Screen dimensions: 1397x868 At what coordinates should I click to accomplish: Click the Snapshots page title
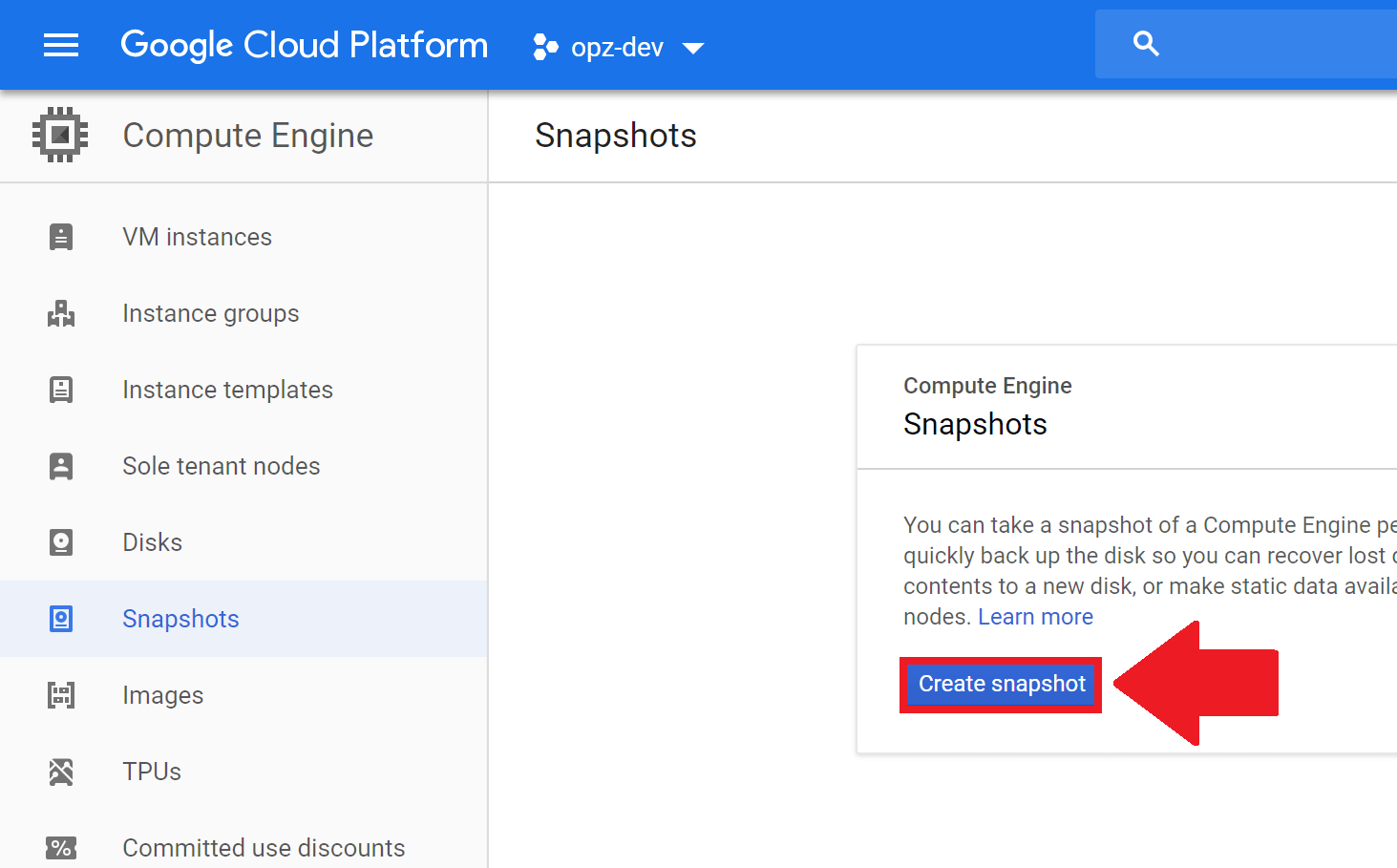click(616, 136)
